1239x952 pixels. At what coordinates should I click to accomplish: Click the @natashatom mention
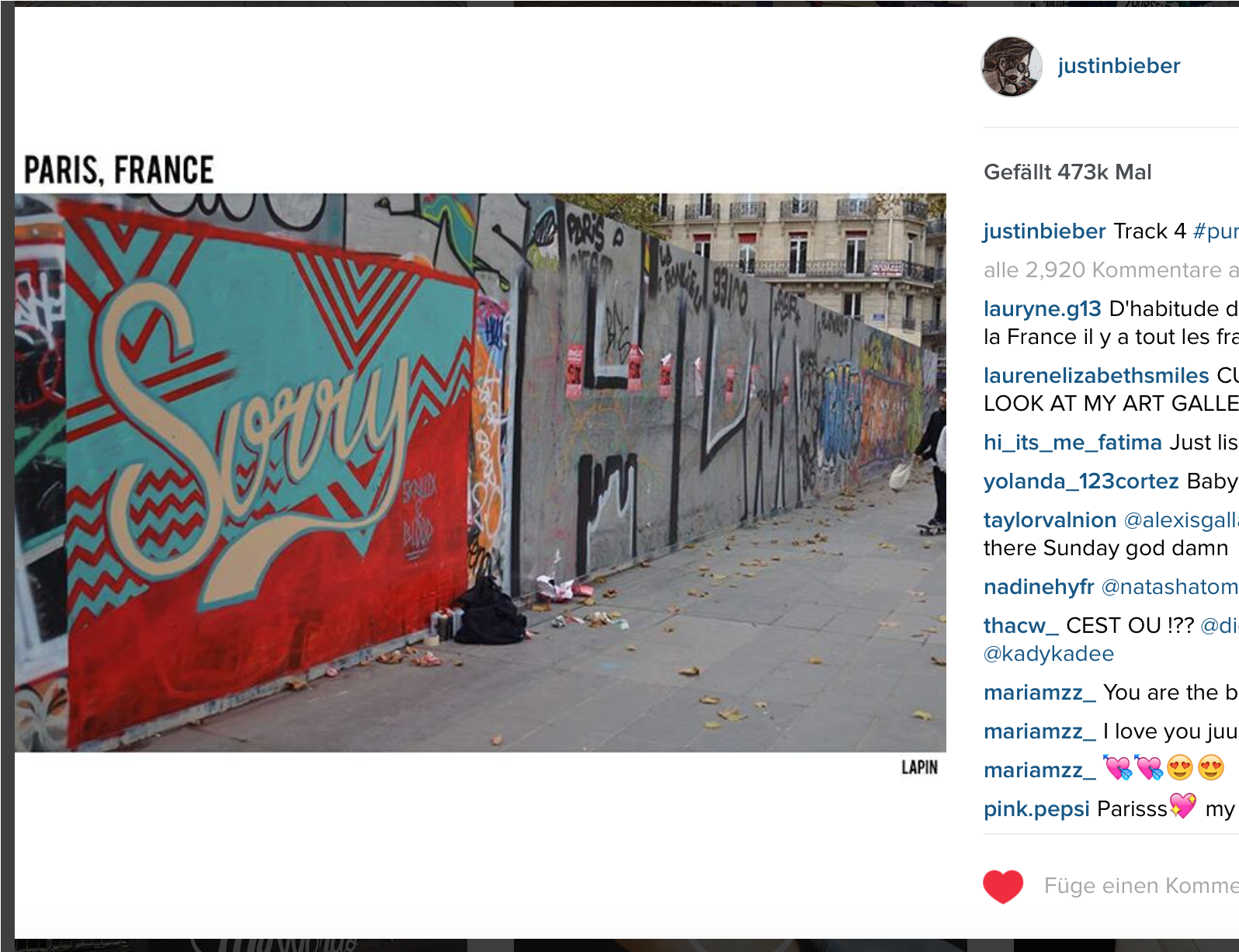click(1170, 587)
